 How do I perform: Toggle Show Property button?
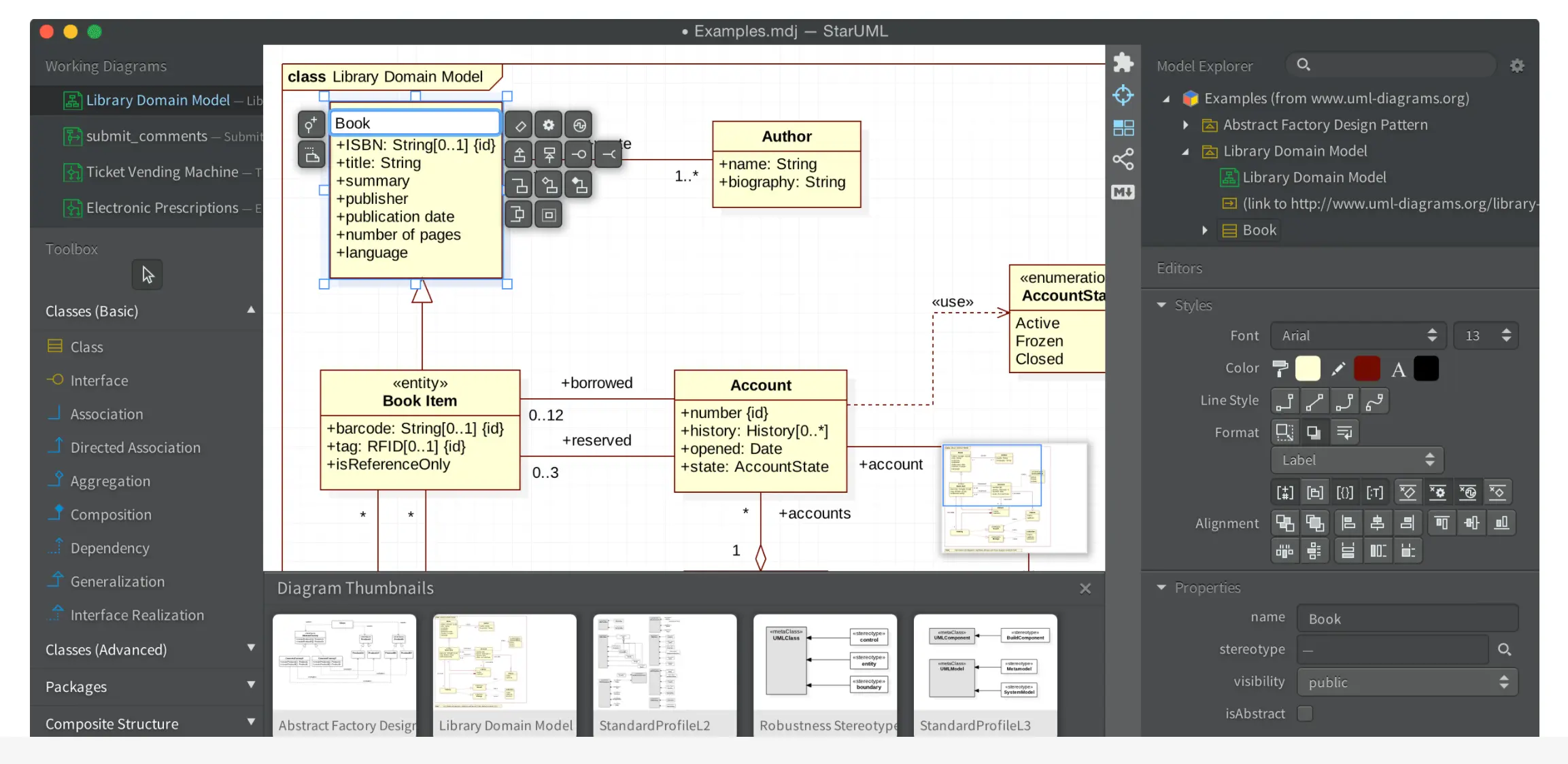(1344, 492)
